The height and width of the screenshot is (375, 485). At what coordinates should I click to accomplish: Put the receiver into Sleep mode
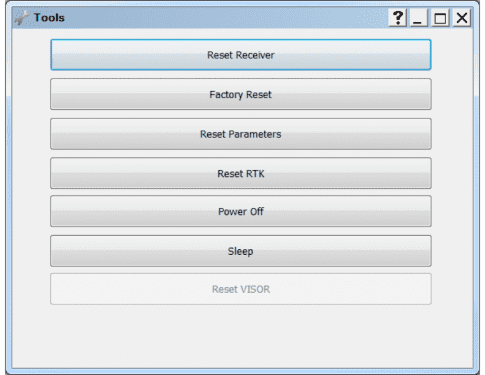(x=241, y=251)
